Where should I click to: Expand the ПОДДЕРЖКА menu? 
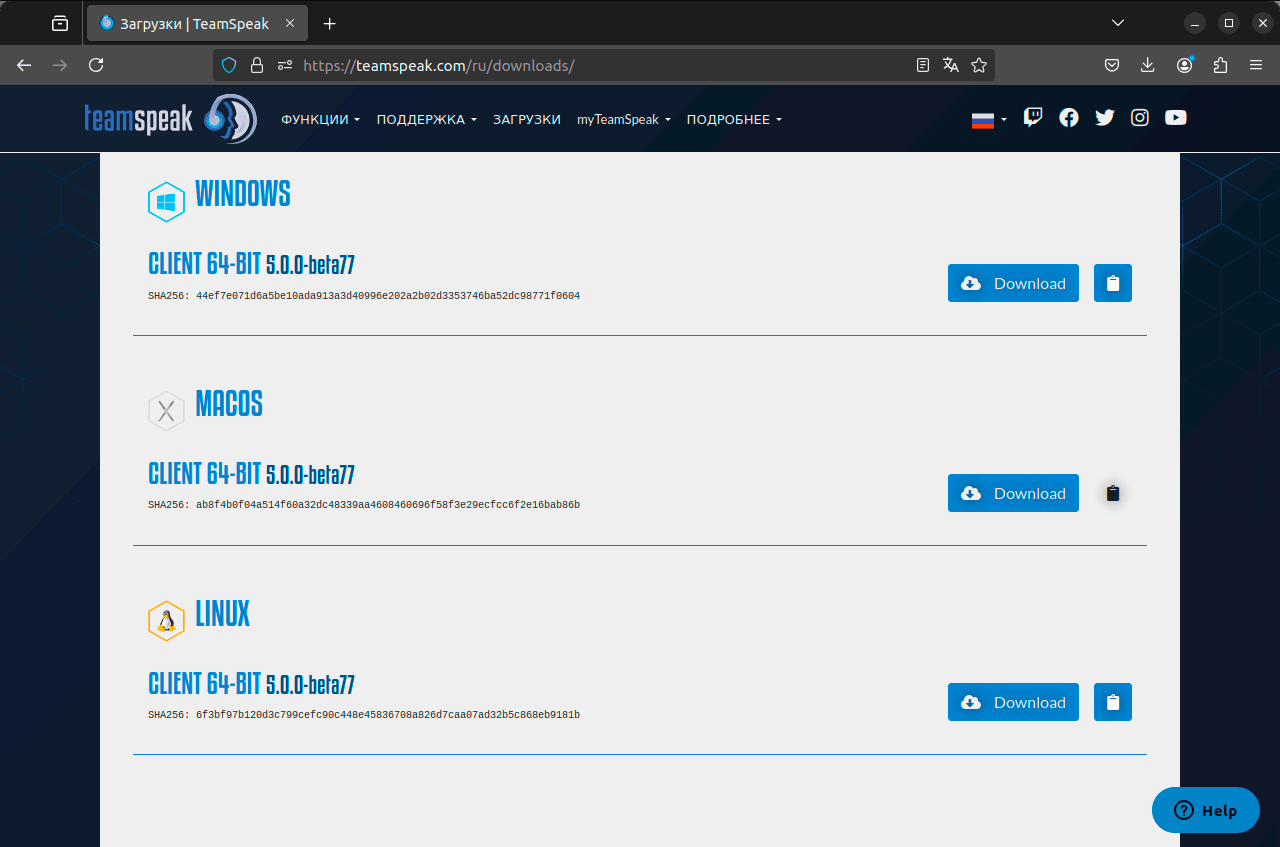tap(427, 120)
